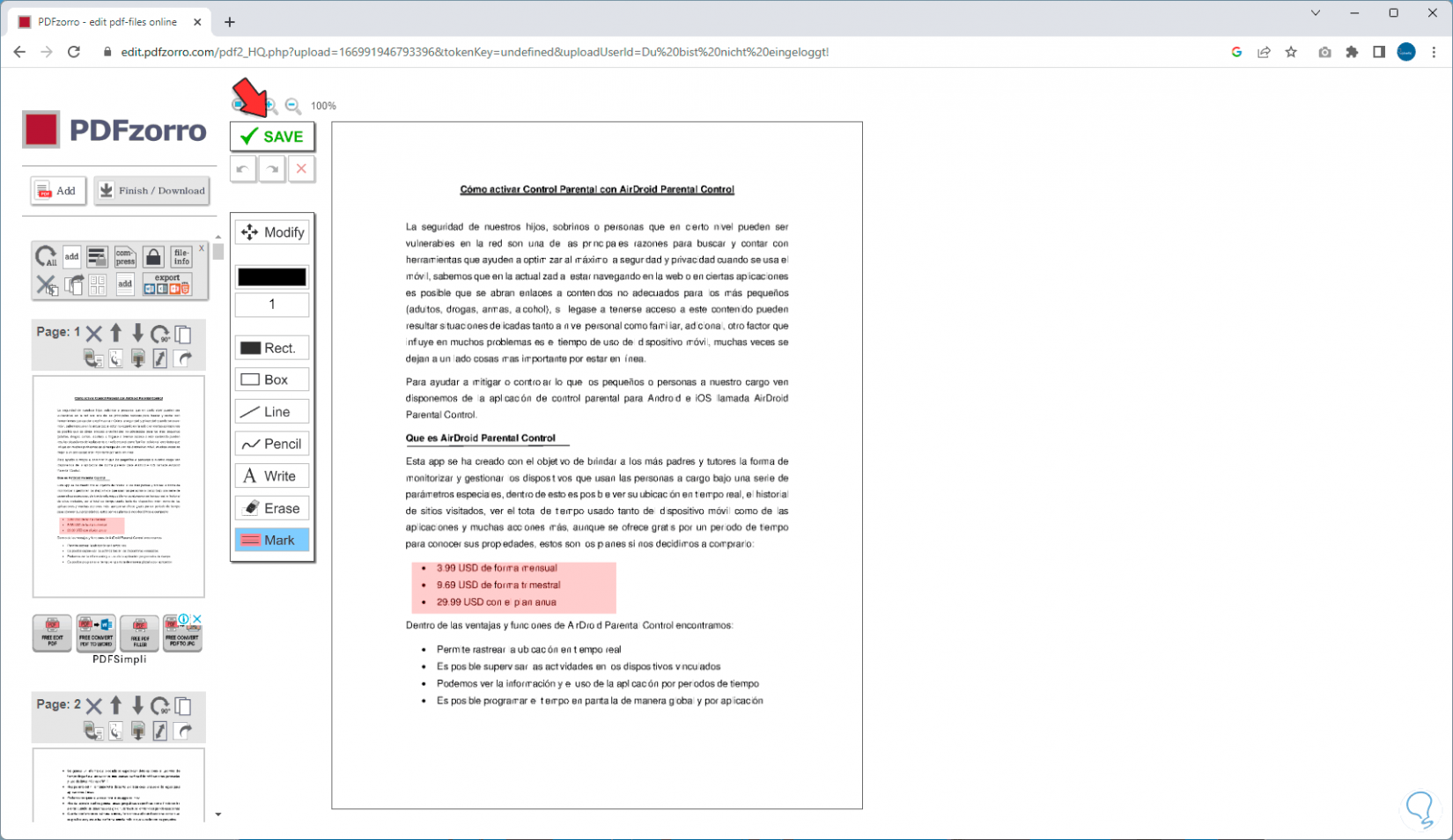Click the FREE PDF FILLER ad button
The width and height of the screenshot is (1453, 840).
139,633
